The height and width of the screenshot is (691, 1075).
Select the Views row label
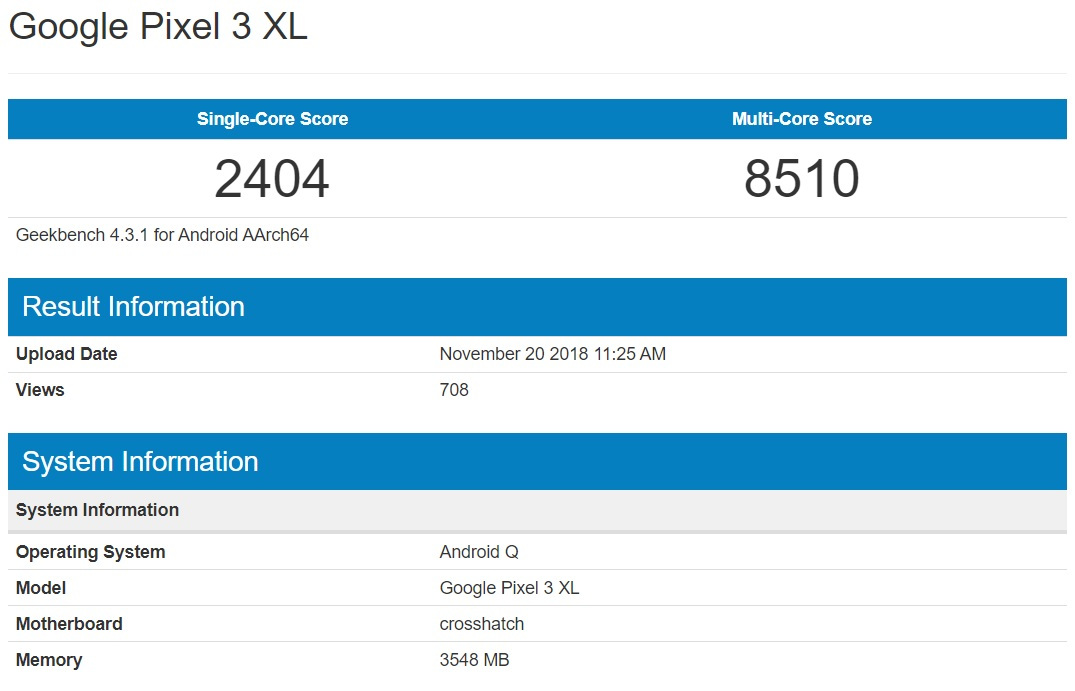tap(40, 390)
